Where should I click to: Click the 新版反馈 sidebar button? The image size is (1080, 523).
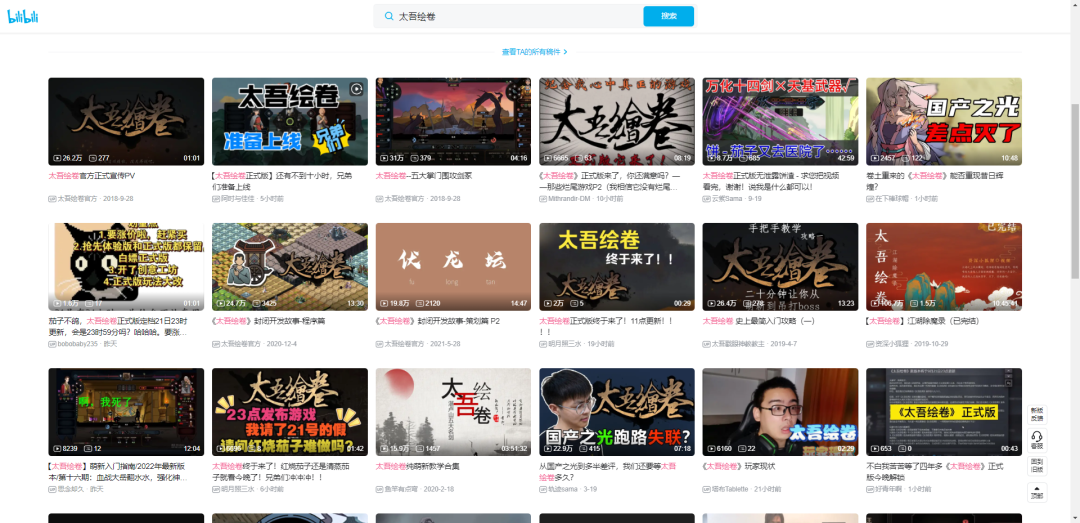[x=1036, y=415]
